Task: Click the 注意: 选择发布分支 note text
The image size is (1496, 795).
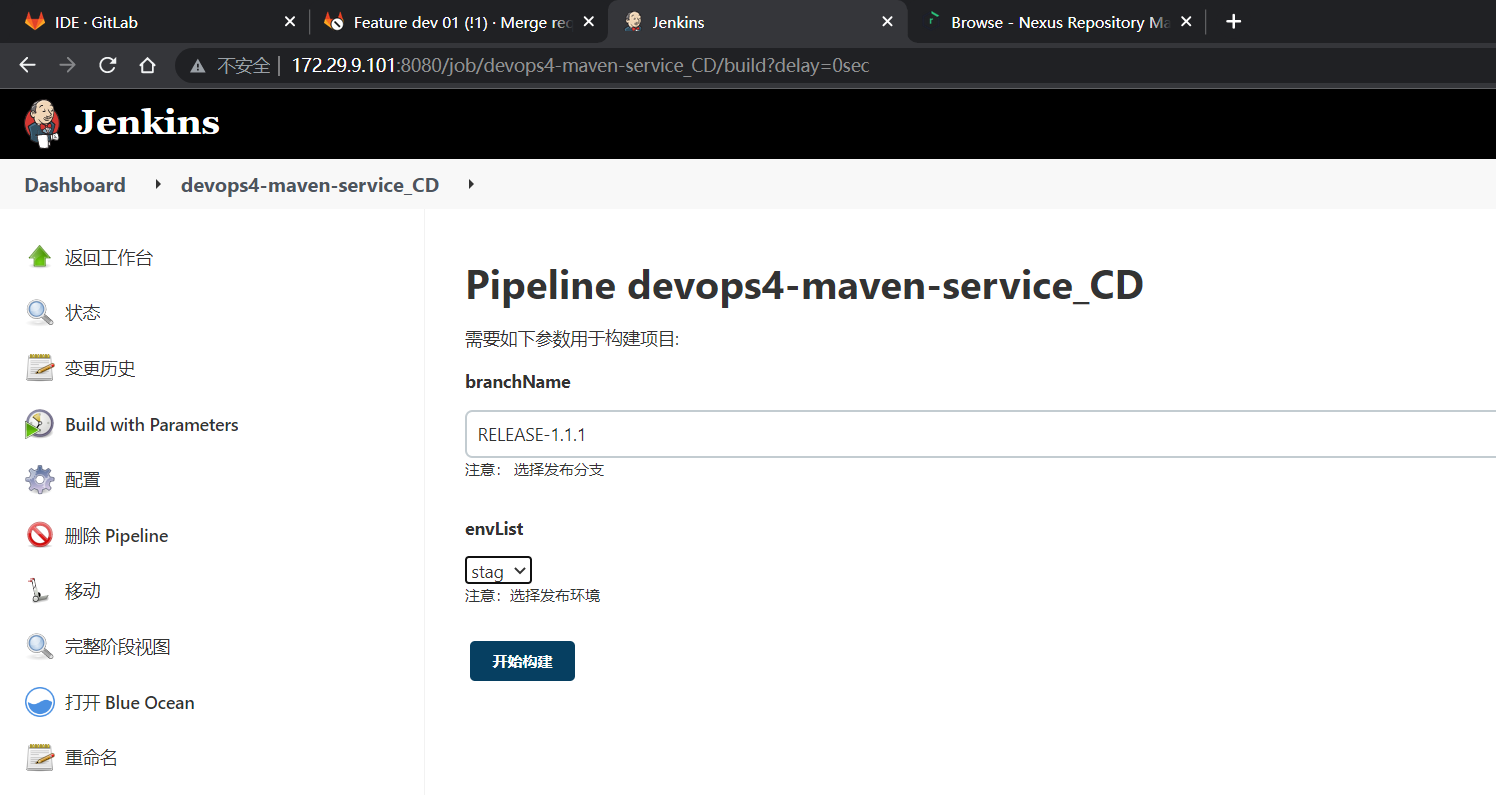Action: (x=535, y=470)
